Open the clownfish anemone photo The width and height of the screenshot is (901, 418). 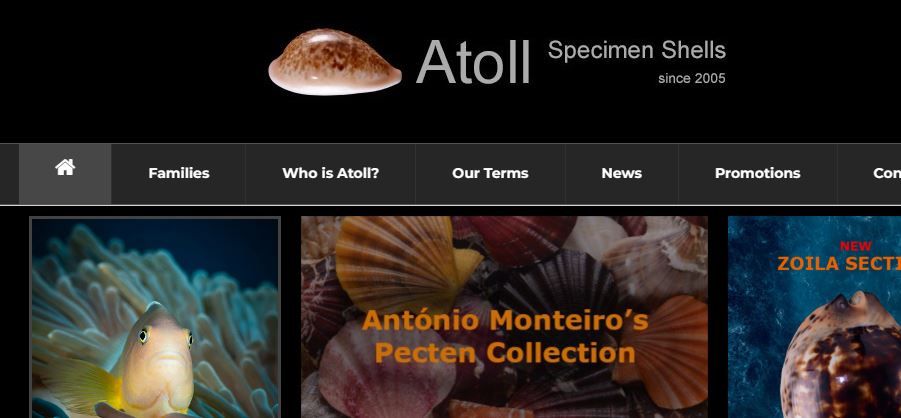coord(155,318)
